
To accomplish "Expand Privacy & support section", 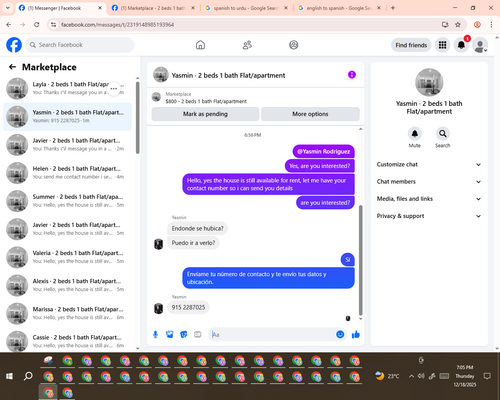I will point(429,216).
